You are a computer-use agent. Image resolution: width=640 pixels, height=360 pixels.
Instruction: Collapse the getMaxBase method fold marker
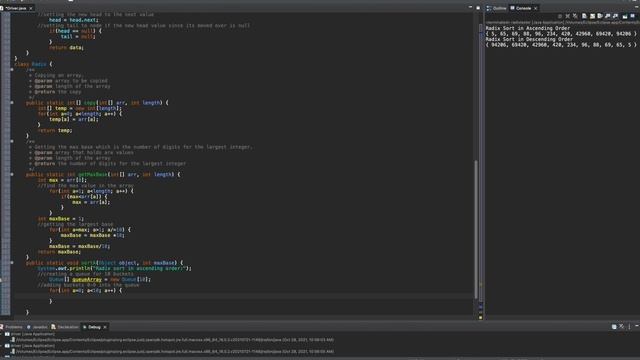pos(12,174)
